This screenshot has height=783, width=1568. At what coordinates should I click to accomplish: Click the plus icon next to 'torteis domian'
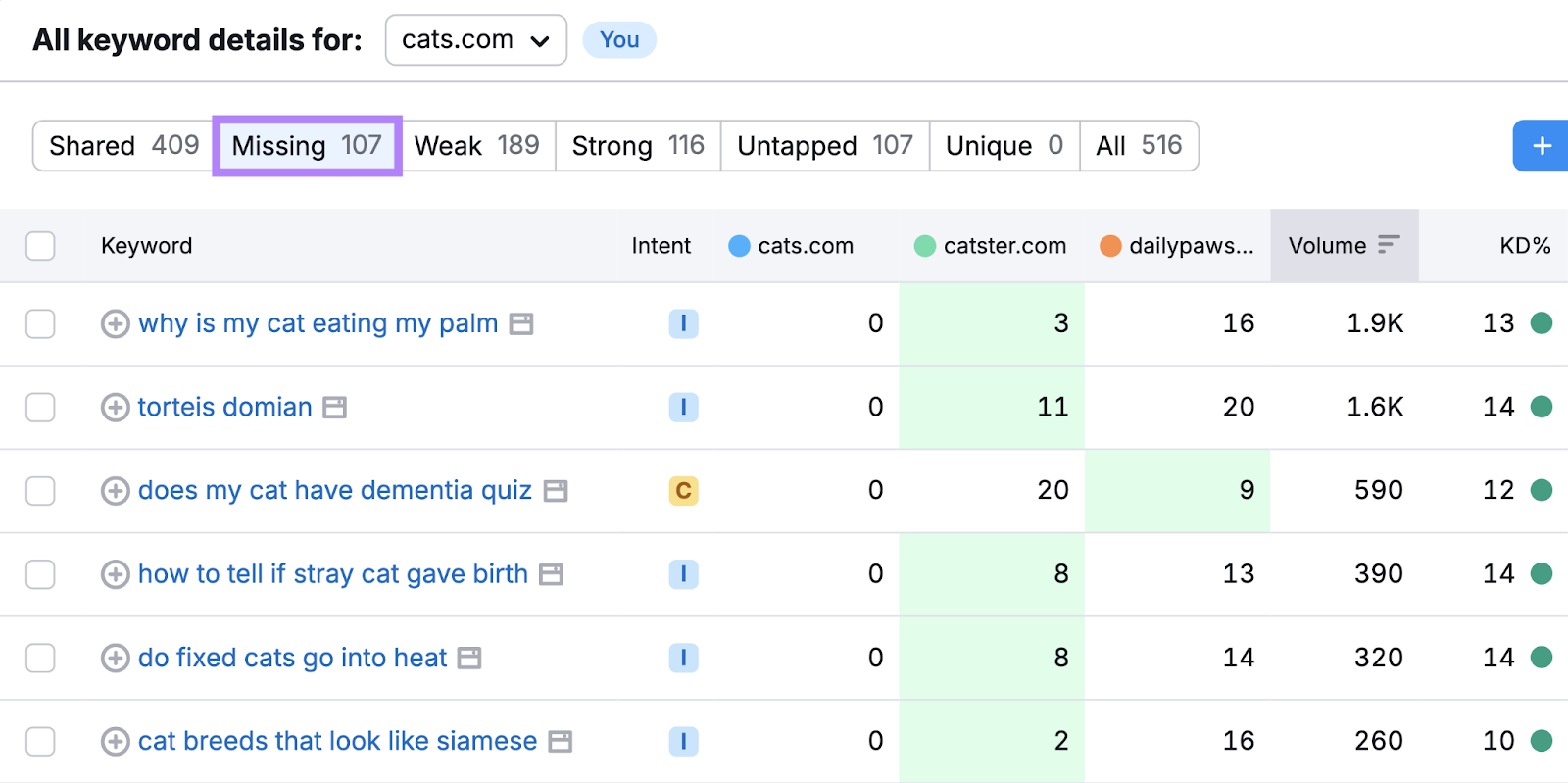point(116,408)
